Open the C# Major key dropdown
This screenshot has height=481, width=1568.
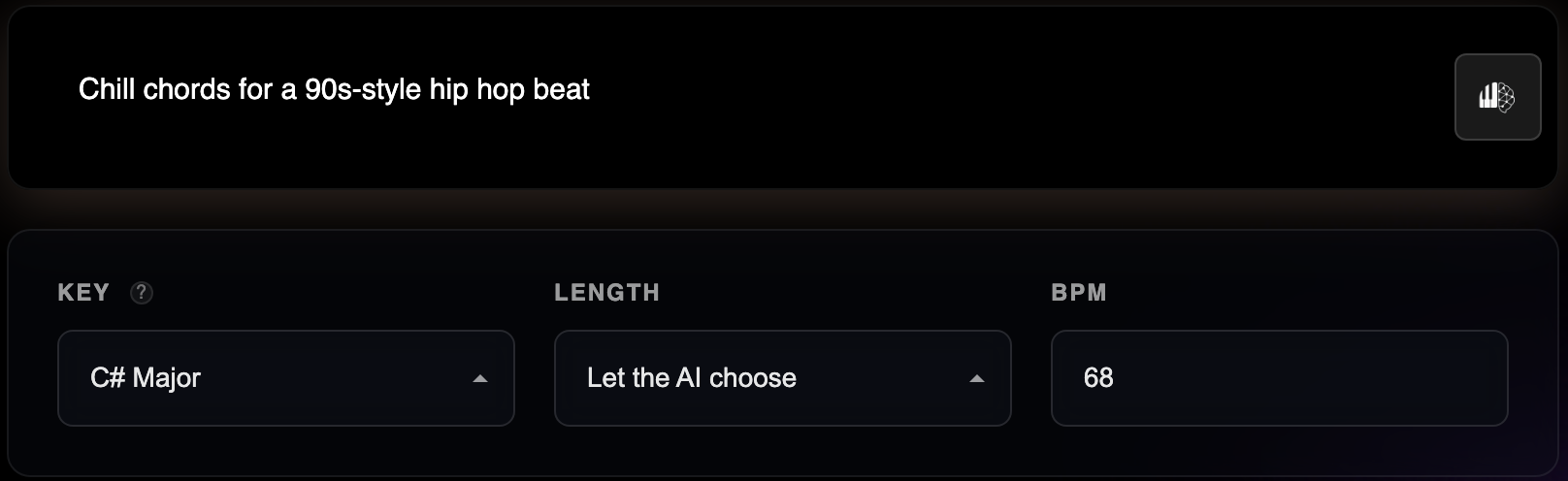coord(285,378)
